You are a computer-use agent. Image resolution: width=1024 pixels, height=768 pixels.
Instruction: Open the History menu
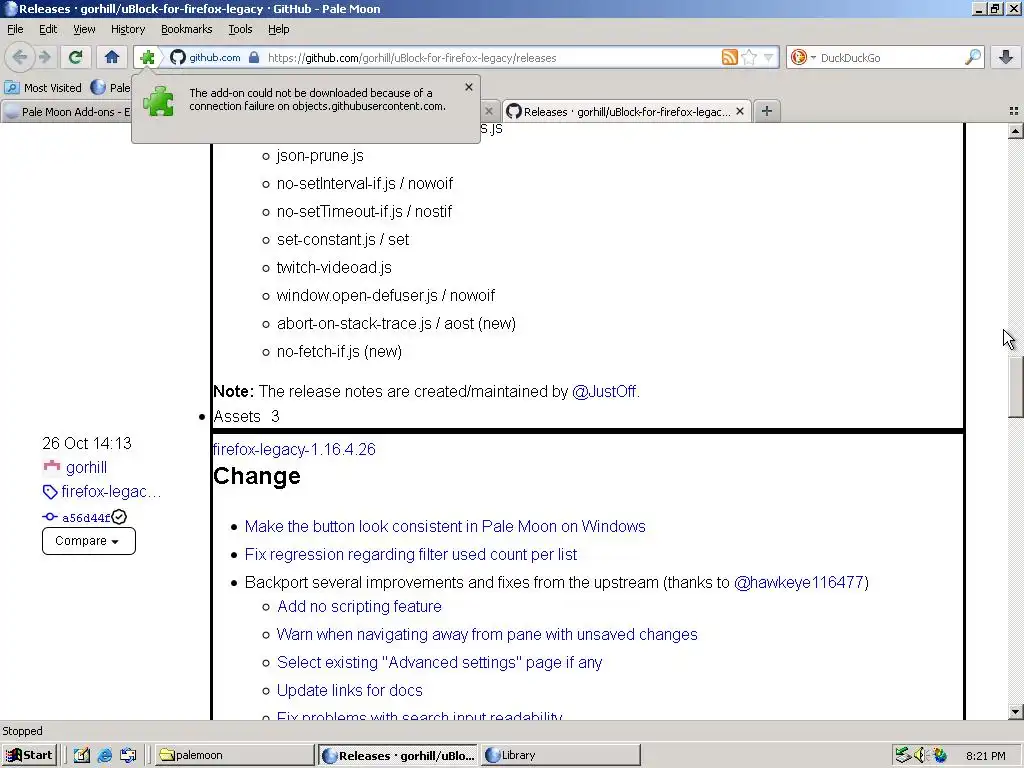click(127, 29)
